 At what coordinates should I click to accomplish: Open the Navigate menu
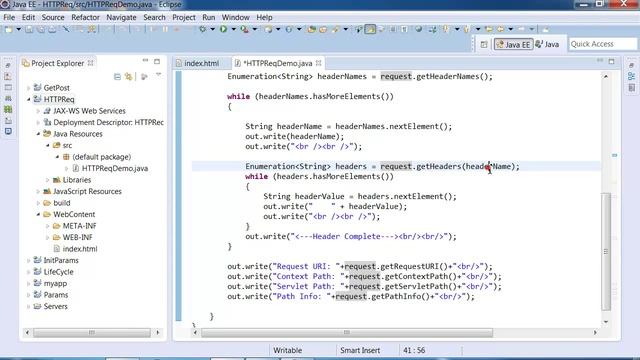click(x=121, y=18)
